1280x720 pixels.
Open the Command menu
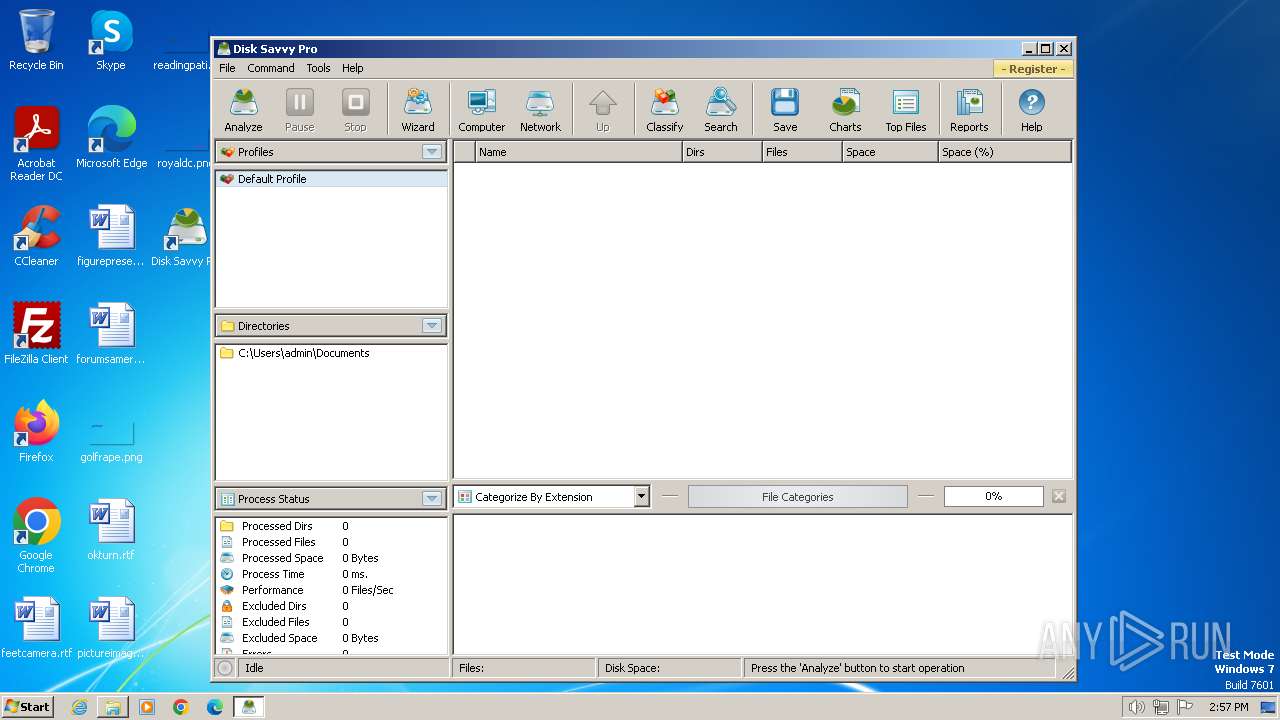tap(271, 68)
